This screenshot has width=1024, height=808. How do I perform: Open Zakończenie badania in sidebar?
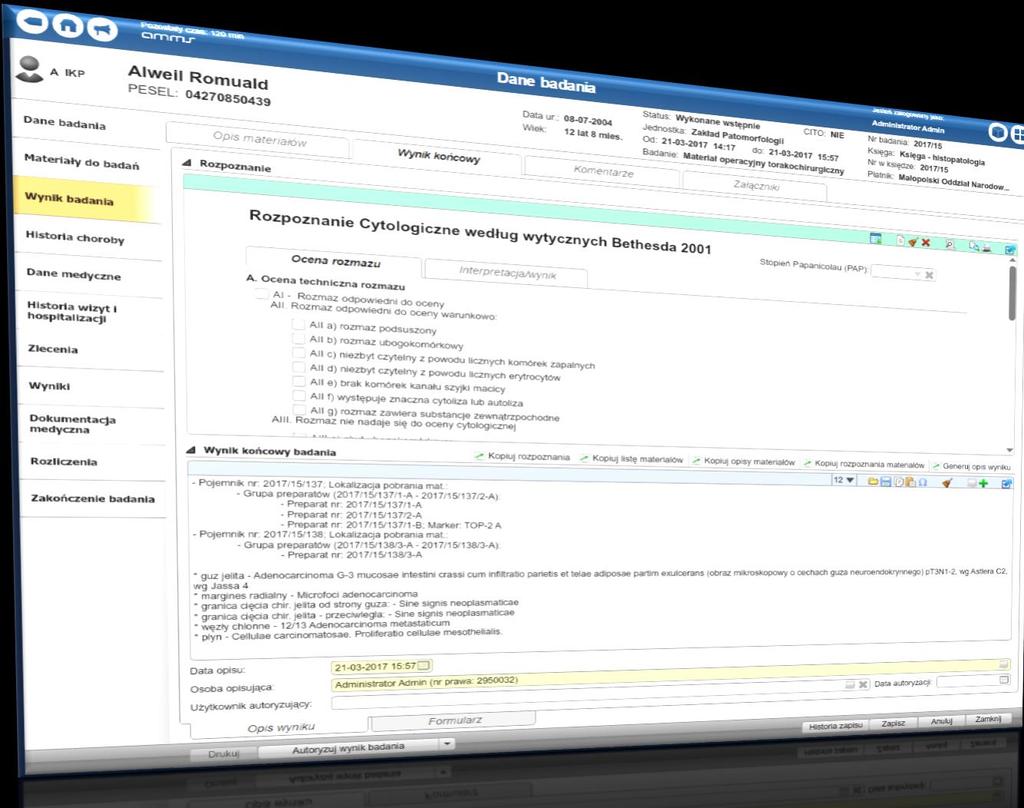(x=93, y=498)
